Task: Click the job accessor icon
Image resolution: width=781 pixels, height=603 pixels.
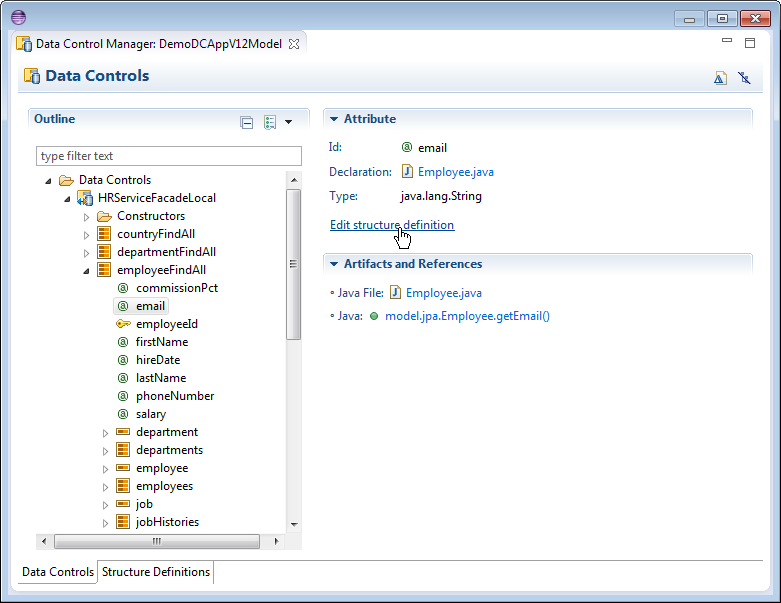Action: click(x=123, y=504)
